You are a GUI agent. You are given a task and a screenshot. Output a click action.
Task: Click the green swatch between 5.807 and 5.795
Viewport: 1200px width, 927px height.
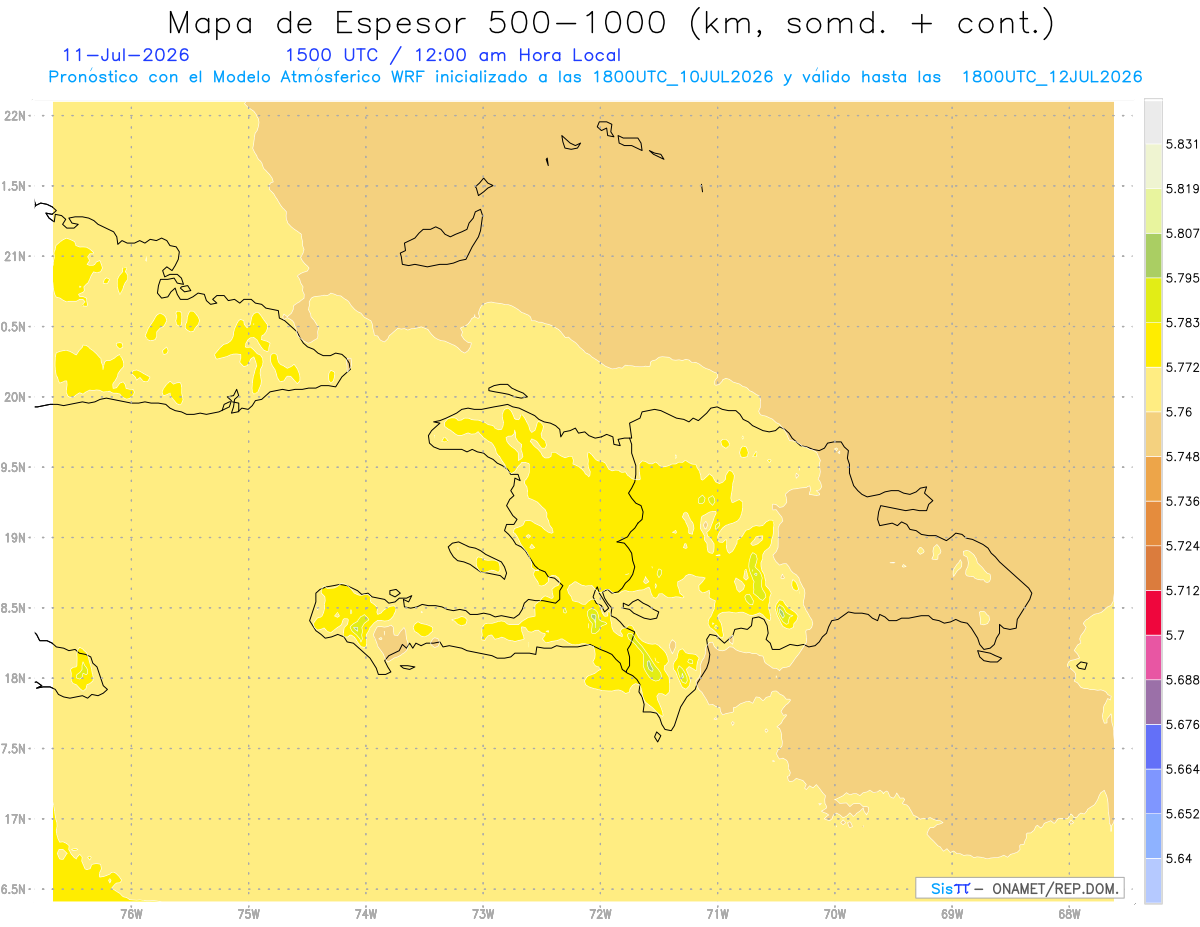tap(1153, 255)
